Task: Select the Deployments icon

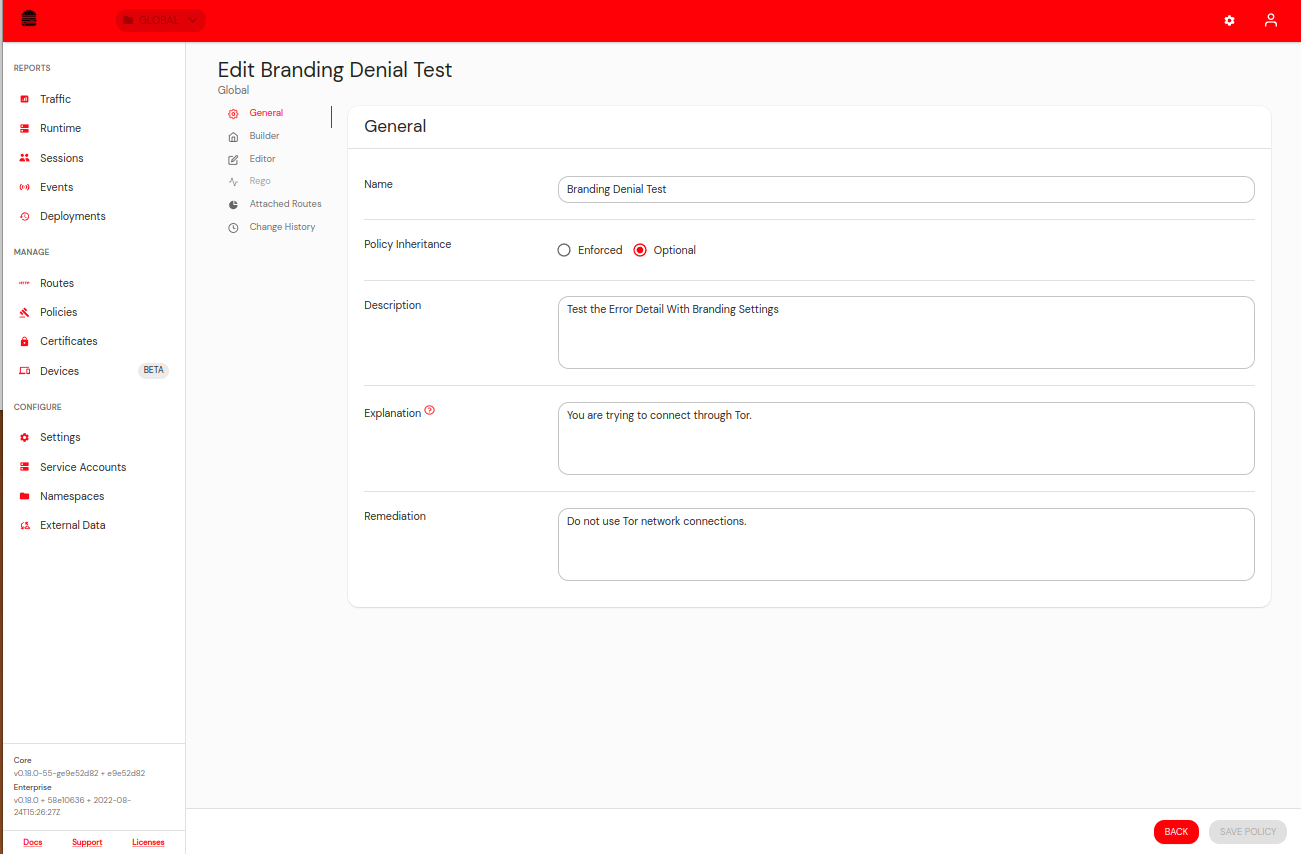Action: point(24,215)
